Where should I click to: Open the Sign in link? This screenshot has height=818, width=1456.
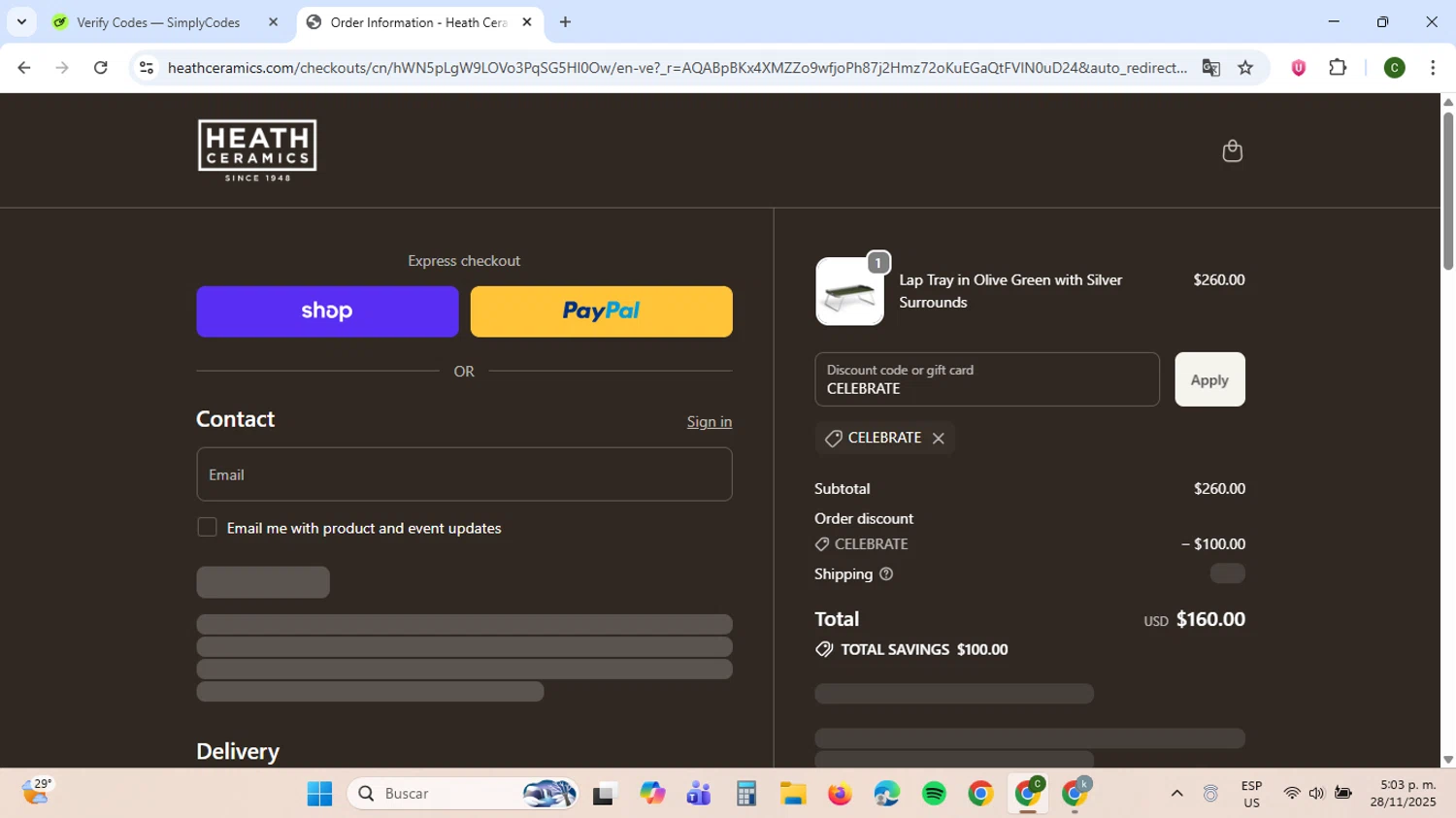point(710,422)
